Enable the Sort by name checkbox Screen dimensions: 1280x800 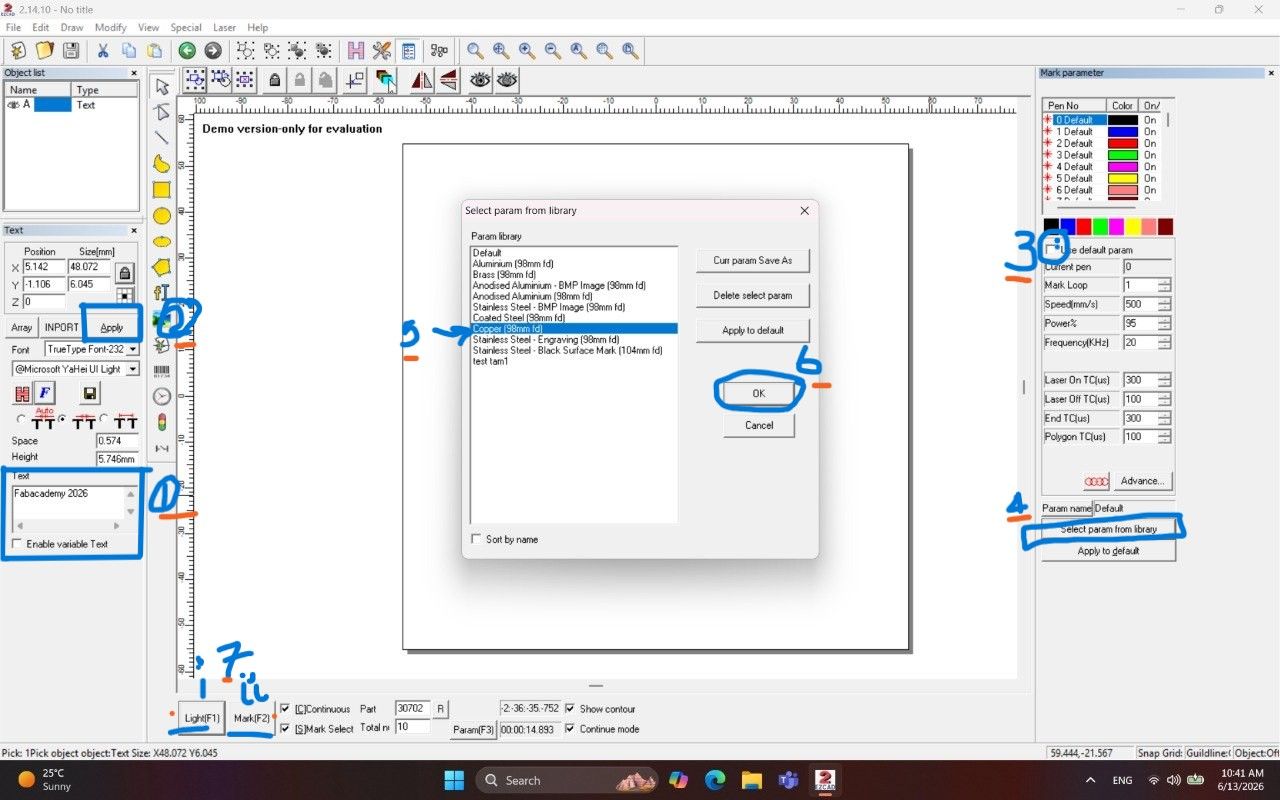click(476, 539)
